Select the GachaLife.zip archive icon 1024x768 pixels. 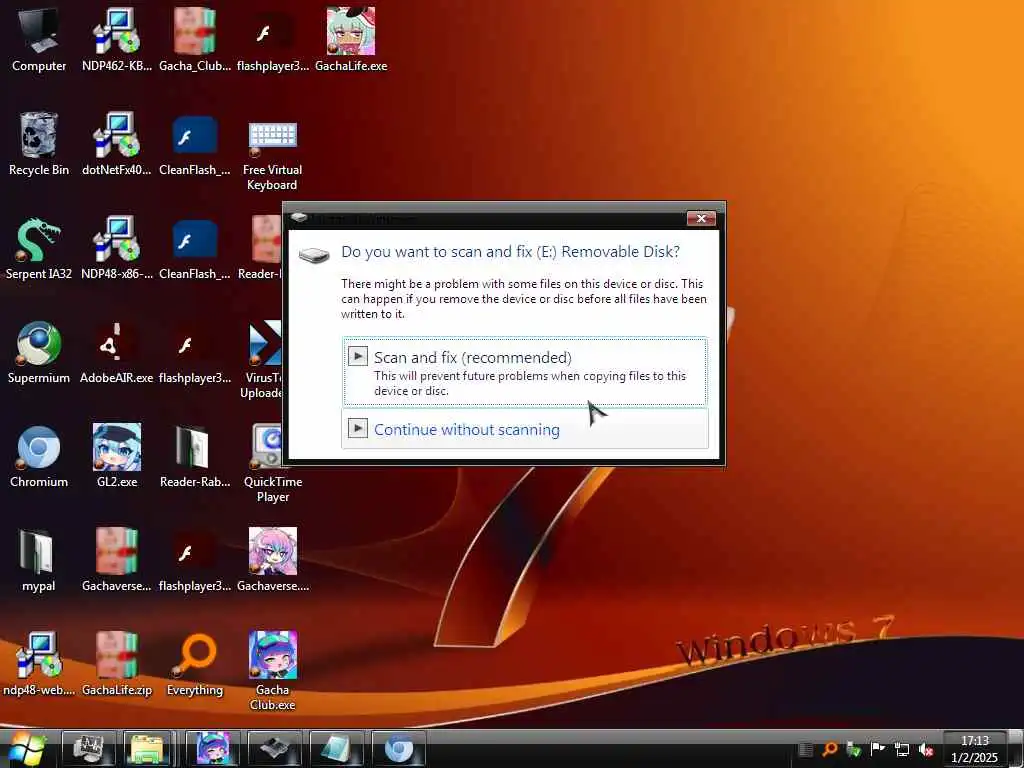pyautogui.click(x=116, y=664)
